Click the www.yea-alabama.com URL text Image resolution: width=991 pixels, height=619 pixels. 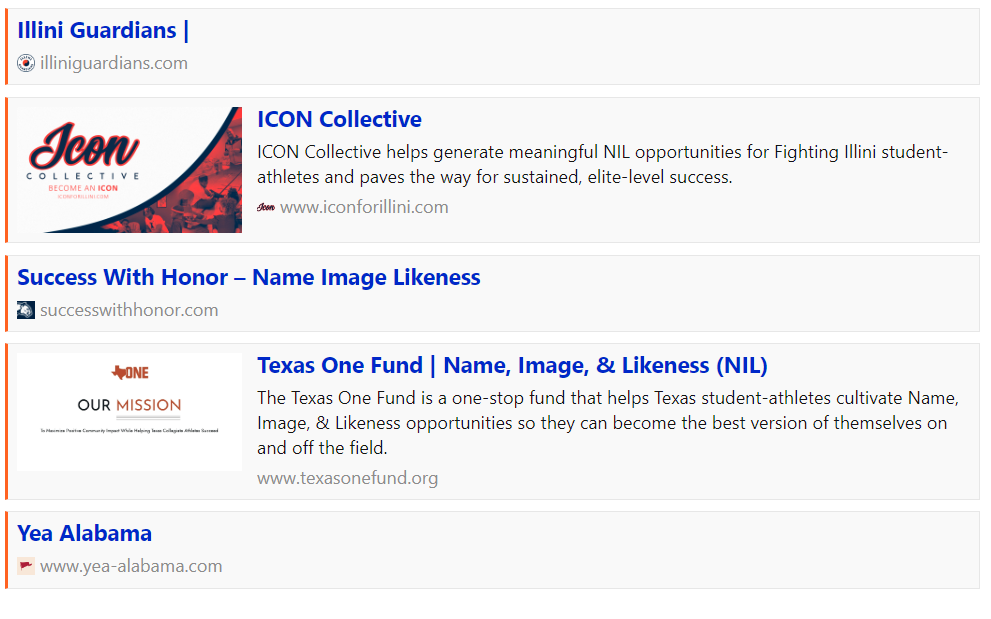tap(131, 566)
